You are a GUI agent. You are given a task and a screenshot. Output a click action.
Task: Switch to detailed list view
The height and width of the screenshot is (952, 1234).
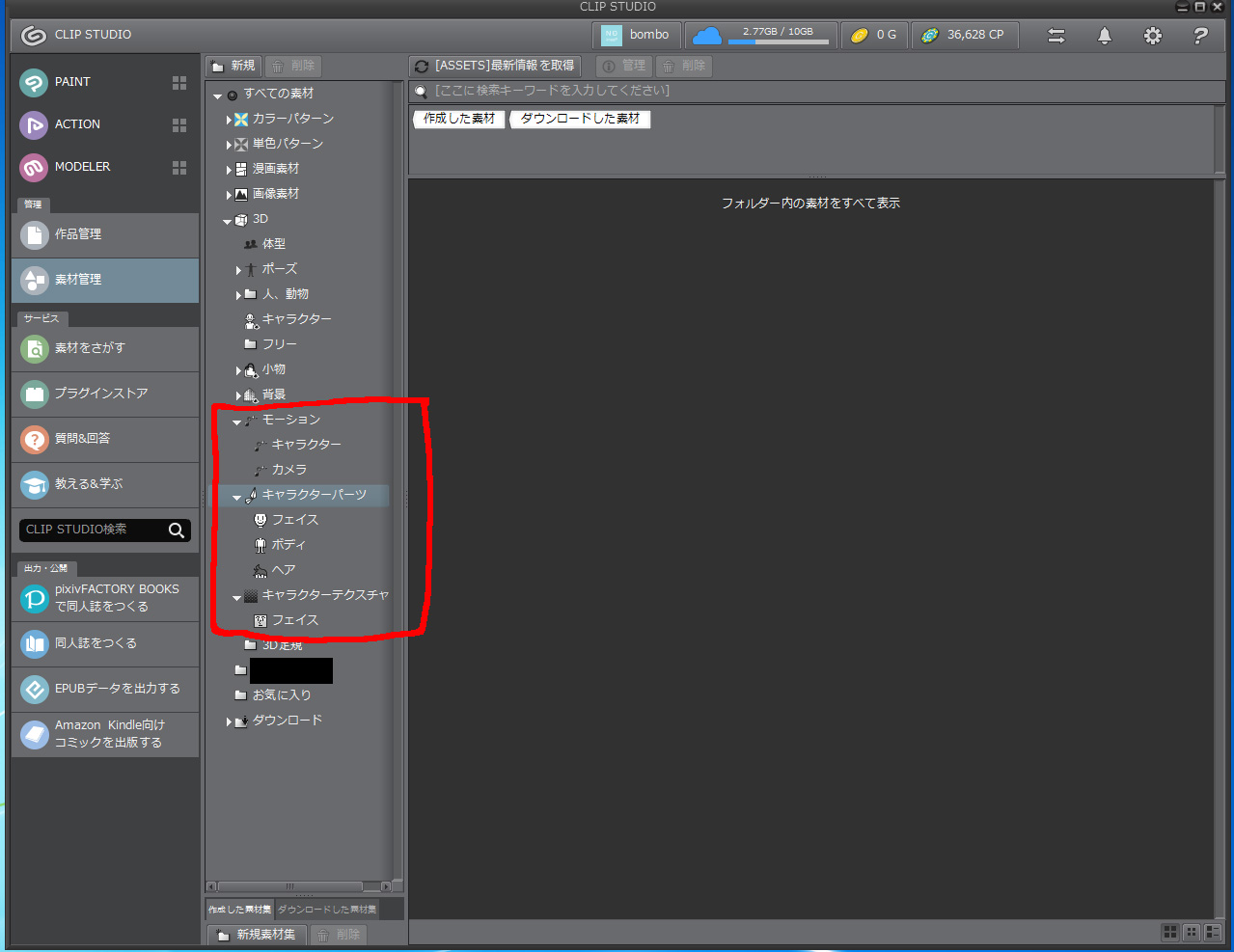pos(1213,932)
